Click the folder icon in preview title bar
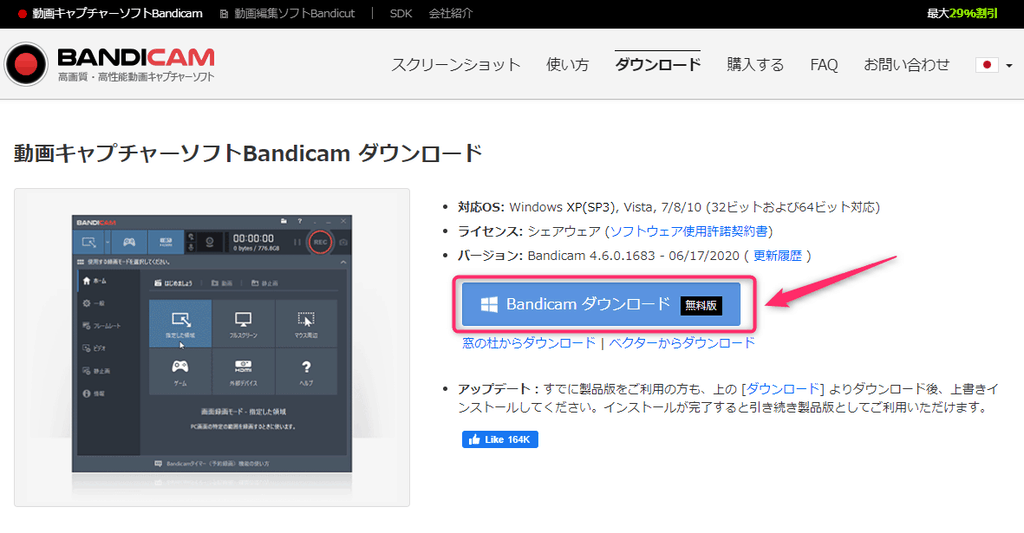1024x533 pixels. click(x=283, y=221)
